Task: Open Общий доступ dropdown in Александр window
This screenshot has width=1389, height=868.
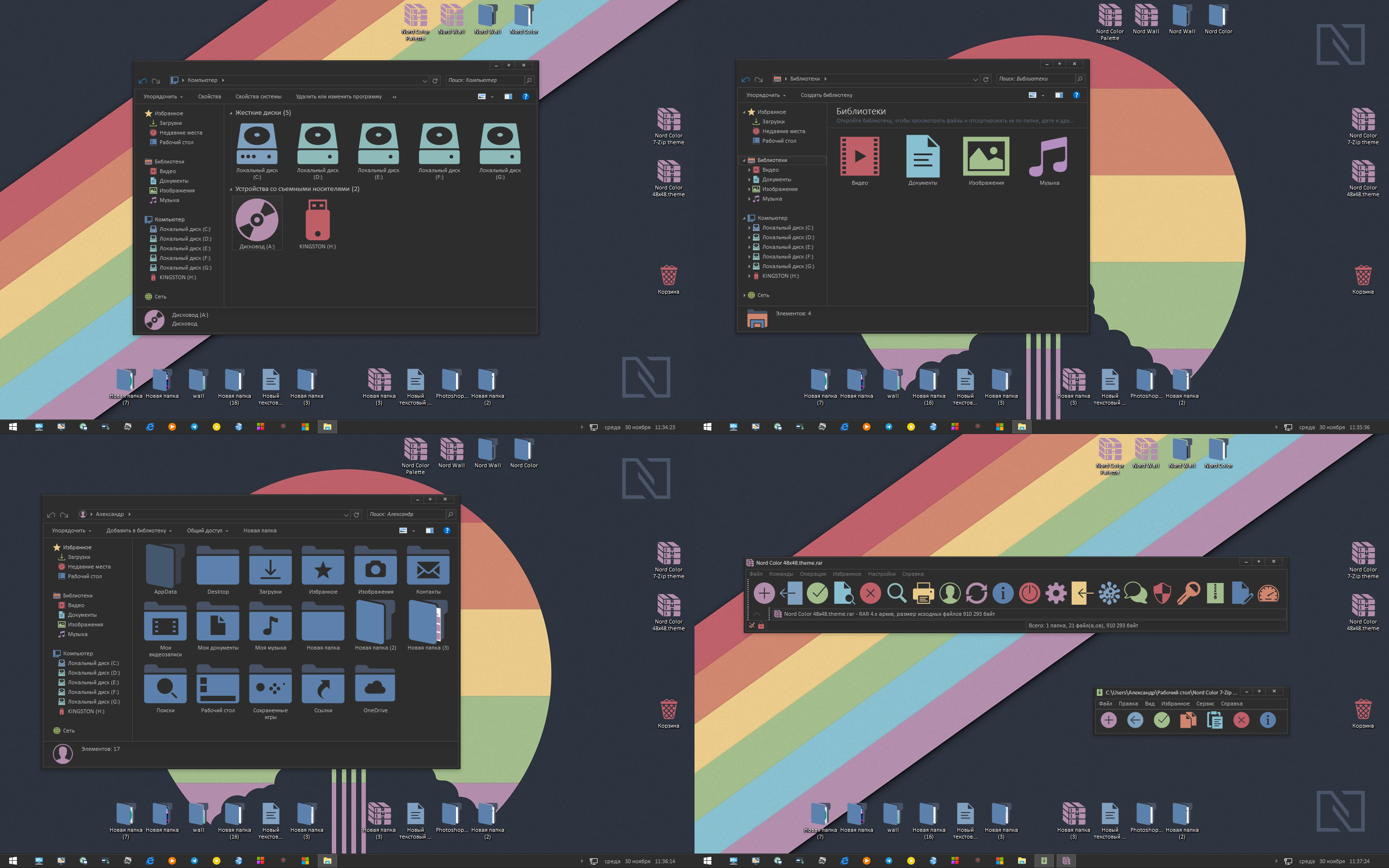Action: (207, 530)
